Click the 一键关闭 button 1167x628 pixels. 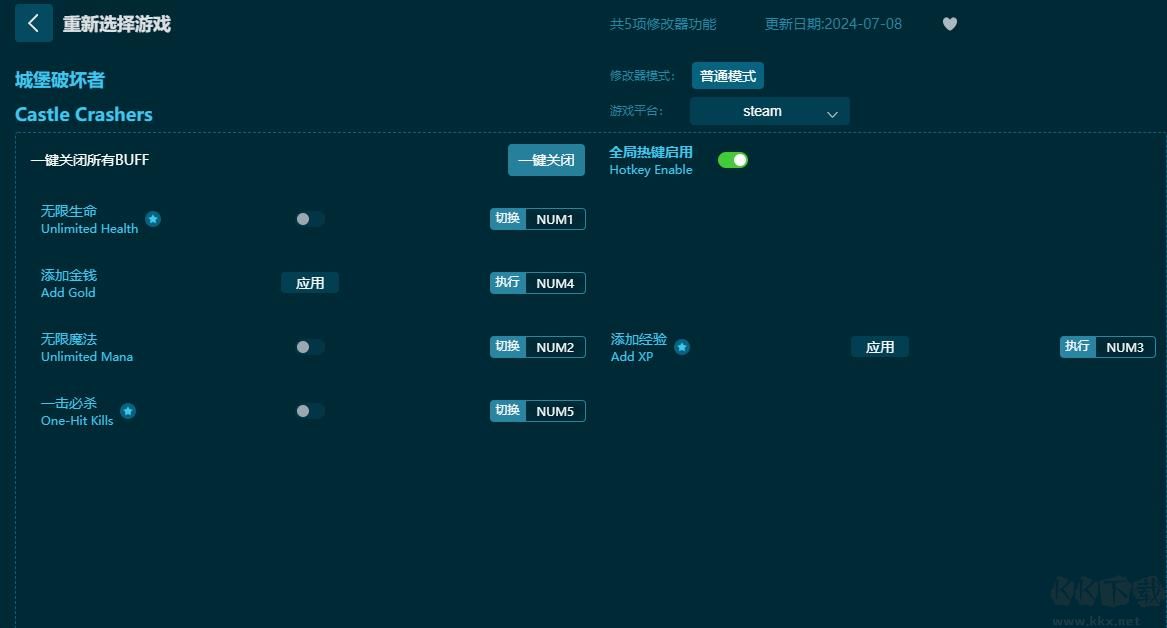click(546, 160)
